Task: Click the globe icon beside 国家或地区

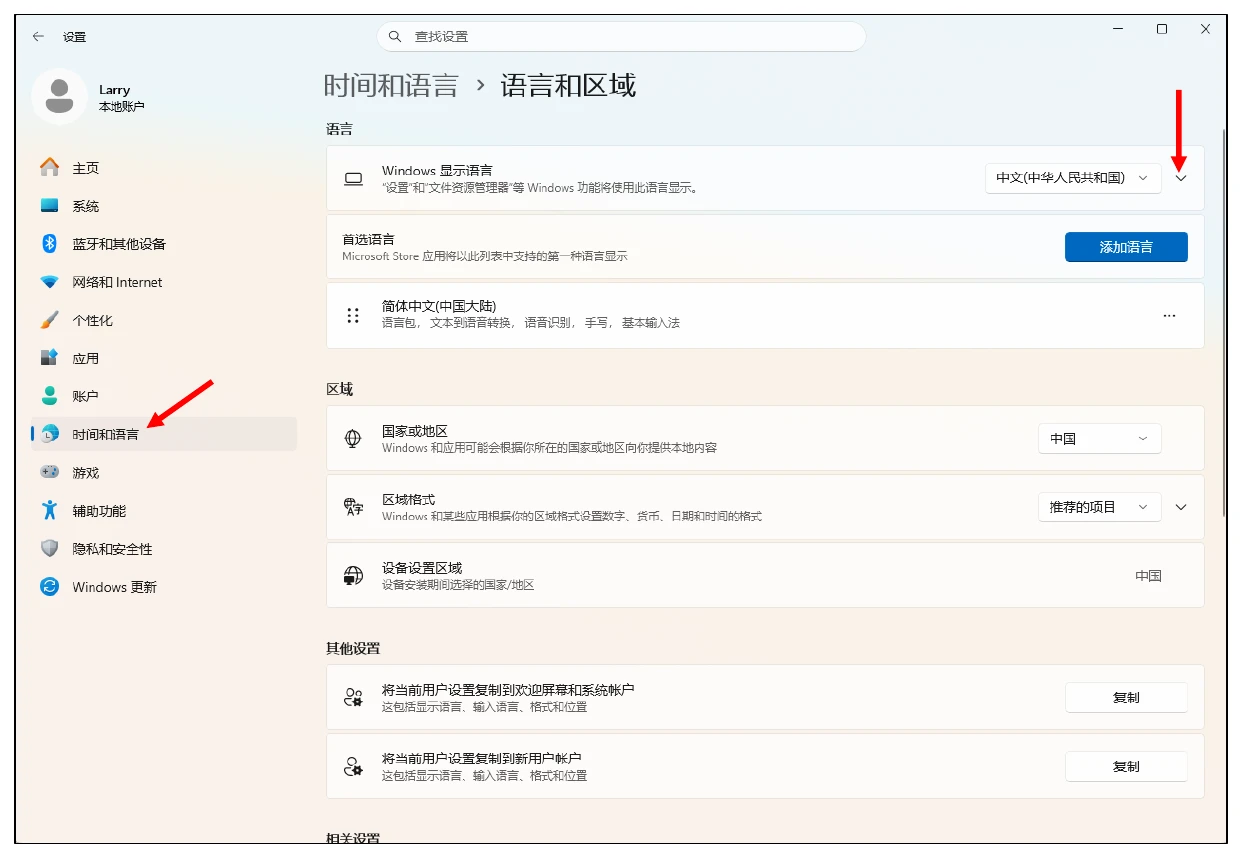Action: tap(353, 438)
